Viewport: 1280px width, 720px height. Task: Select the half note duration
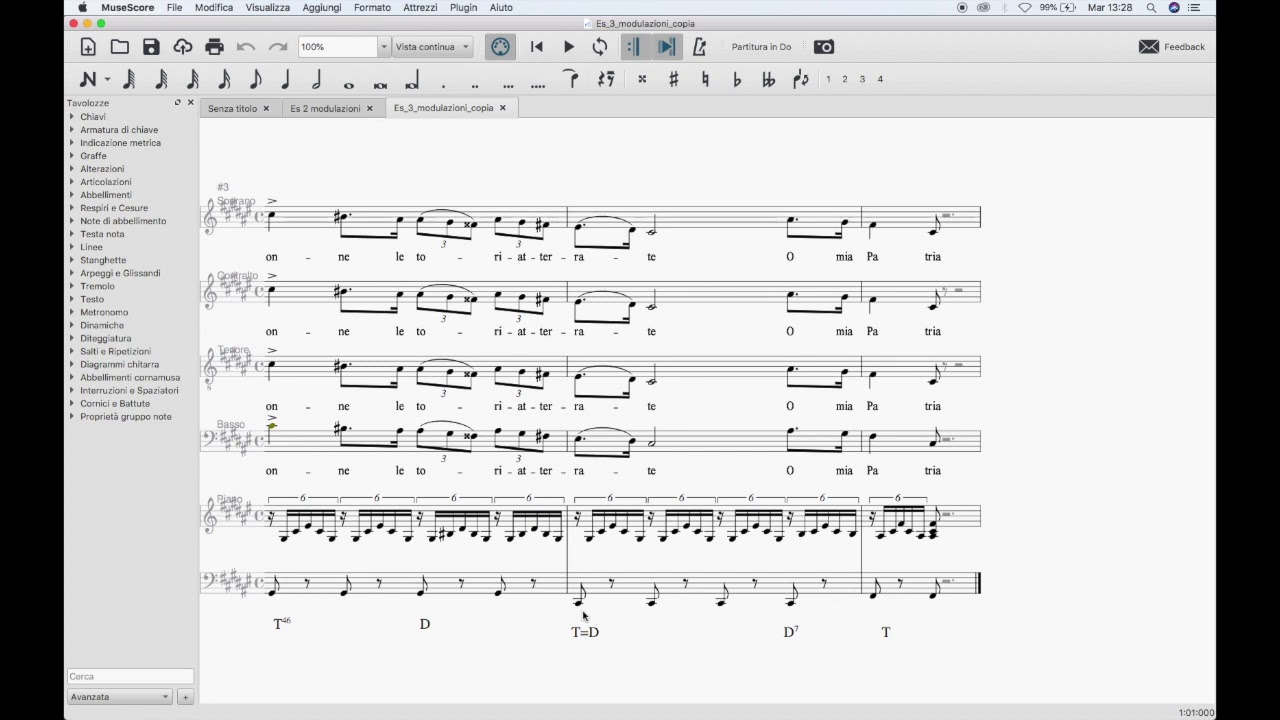click(x=317, y=79)
